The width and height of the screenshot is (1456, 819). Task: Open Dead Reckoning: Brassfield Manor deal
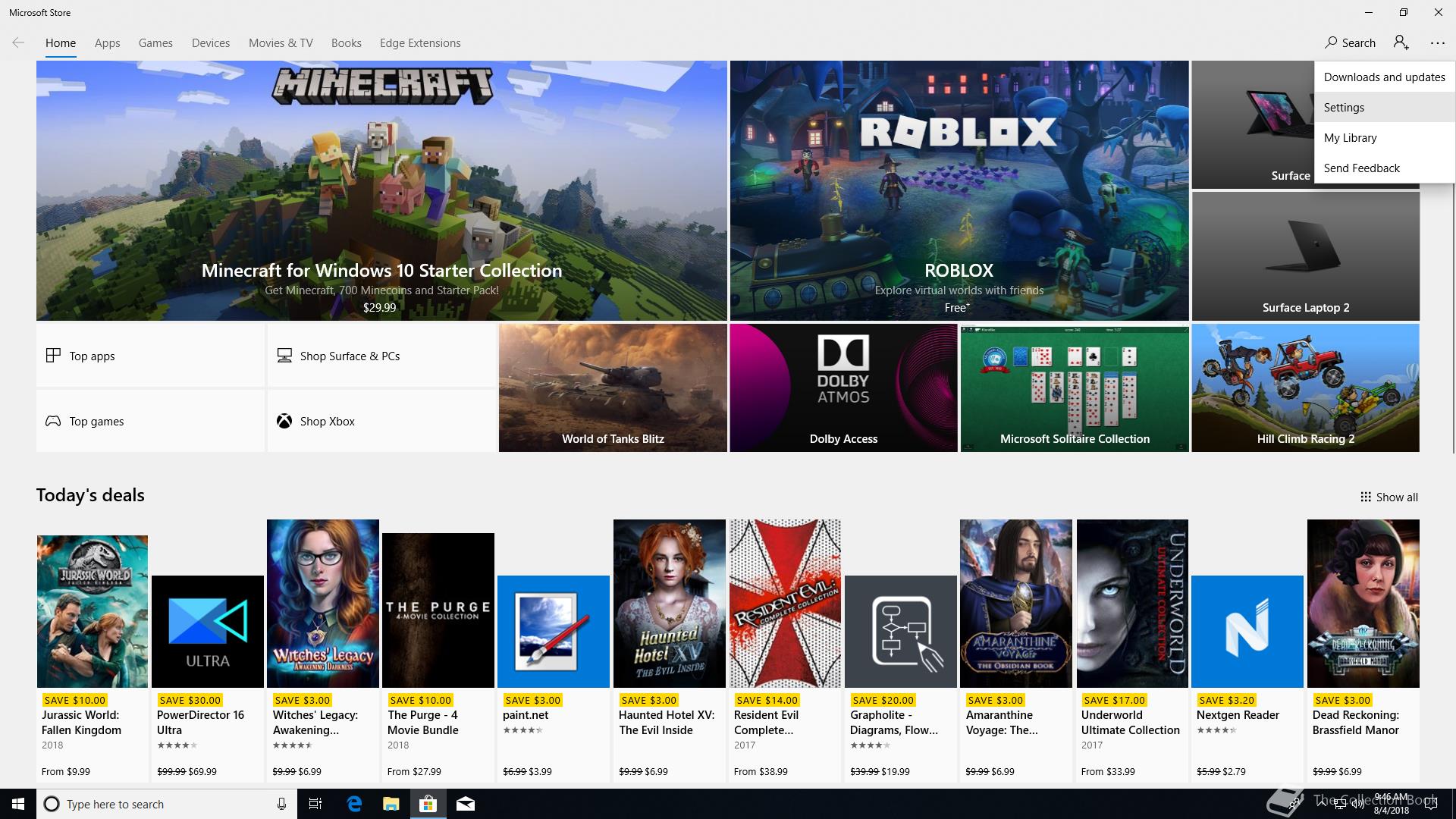(1363, 651)
